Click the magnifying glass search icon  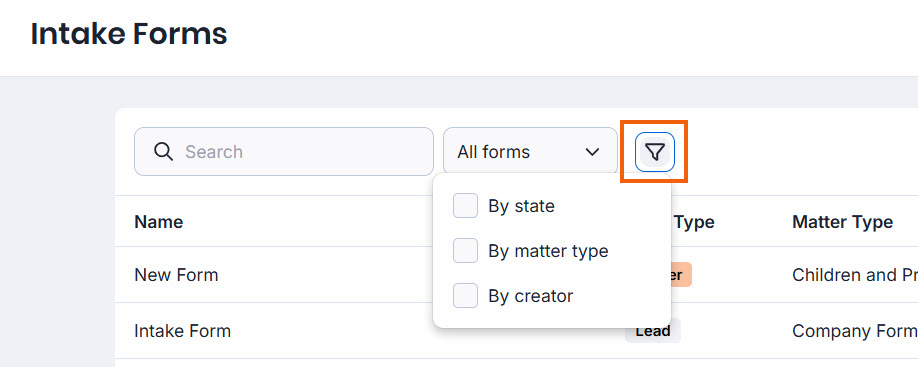[163, 152]
